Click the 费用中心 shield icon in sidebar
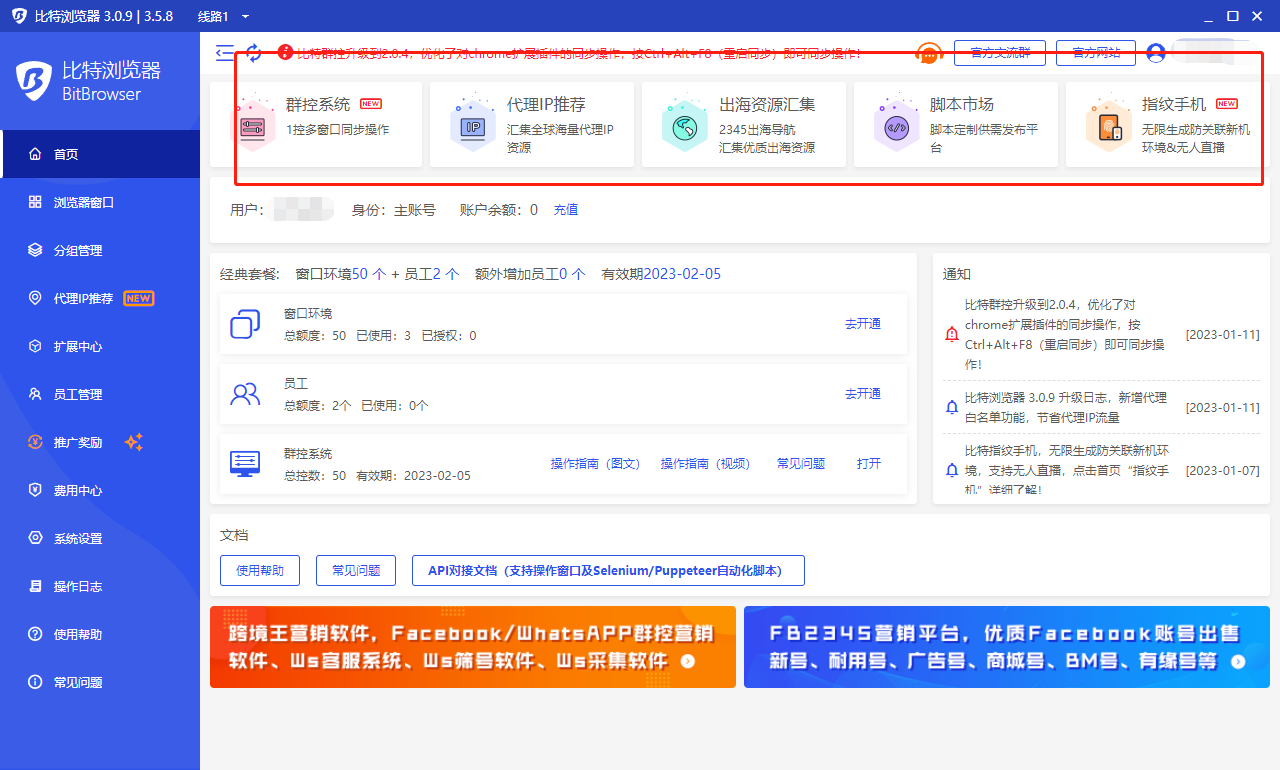This screenshot has width=1280, height=770. (35, 490)
